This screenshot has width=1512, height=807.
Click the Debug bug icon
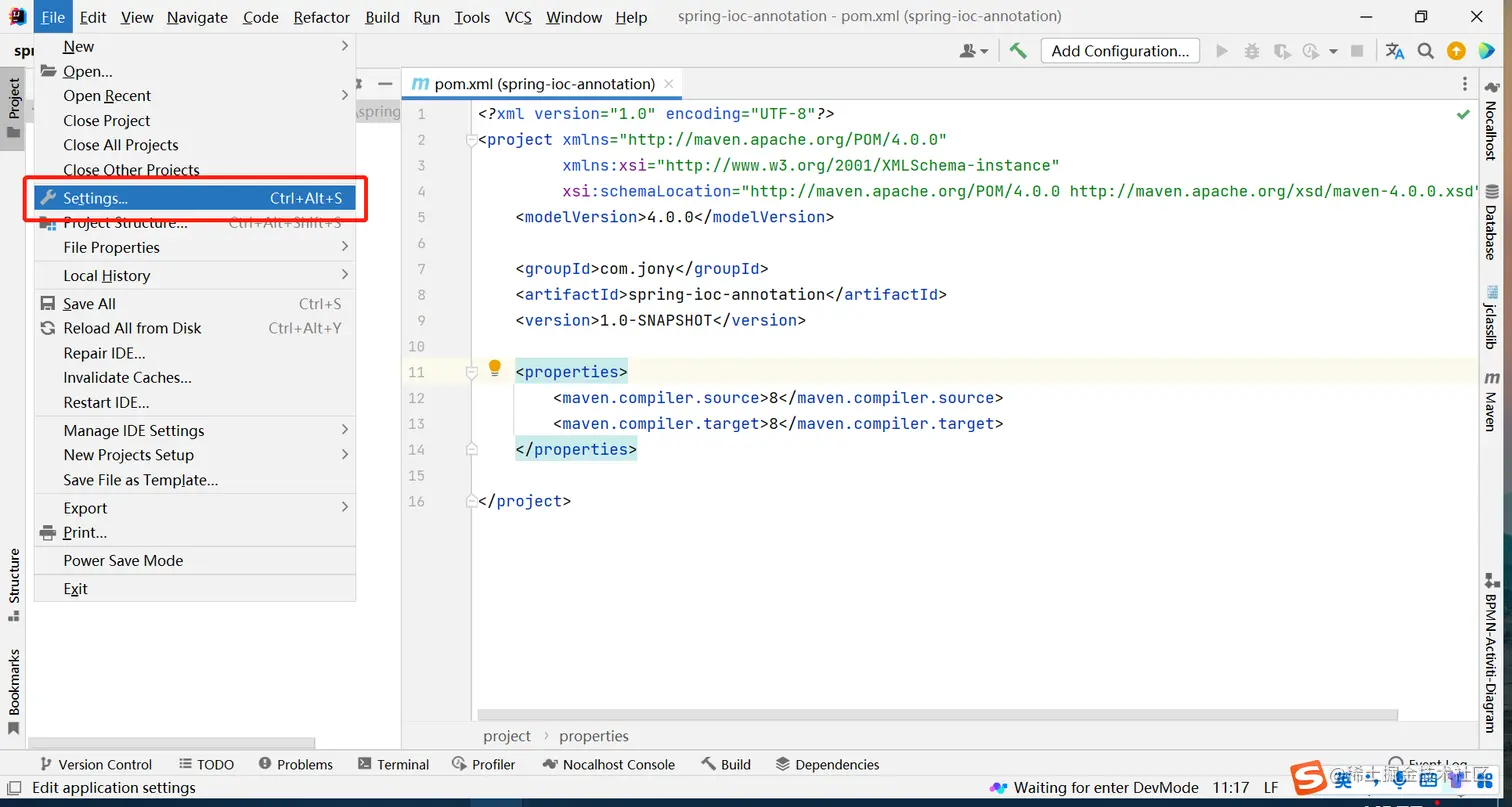1252,51
